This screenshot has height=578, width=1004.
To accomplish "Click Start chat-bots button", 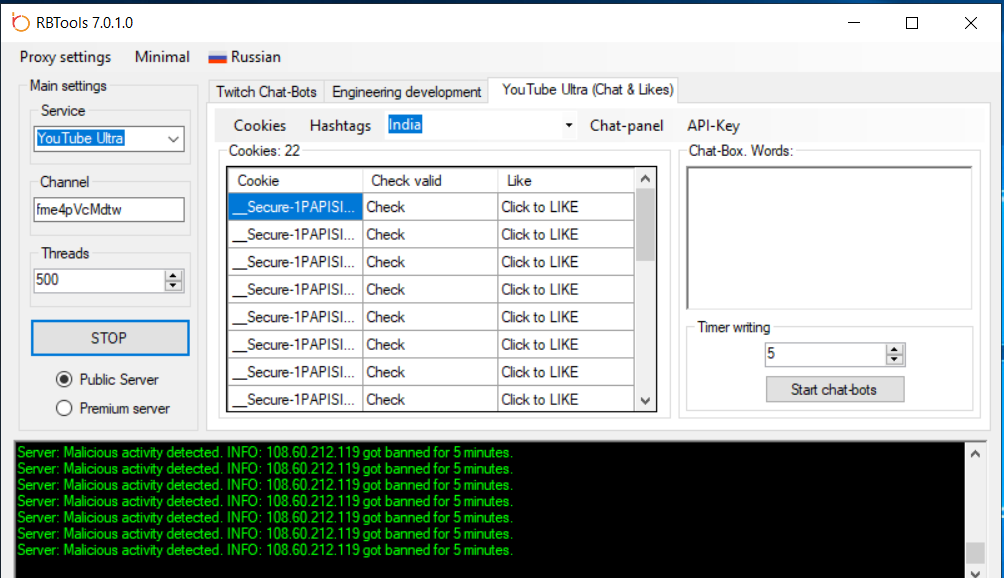I will (x=834, y=389).
